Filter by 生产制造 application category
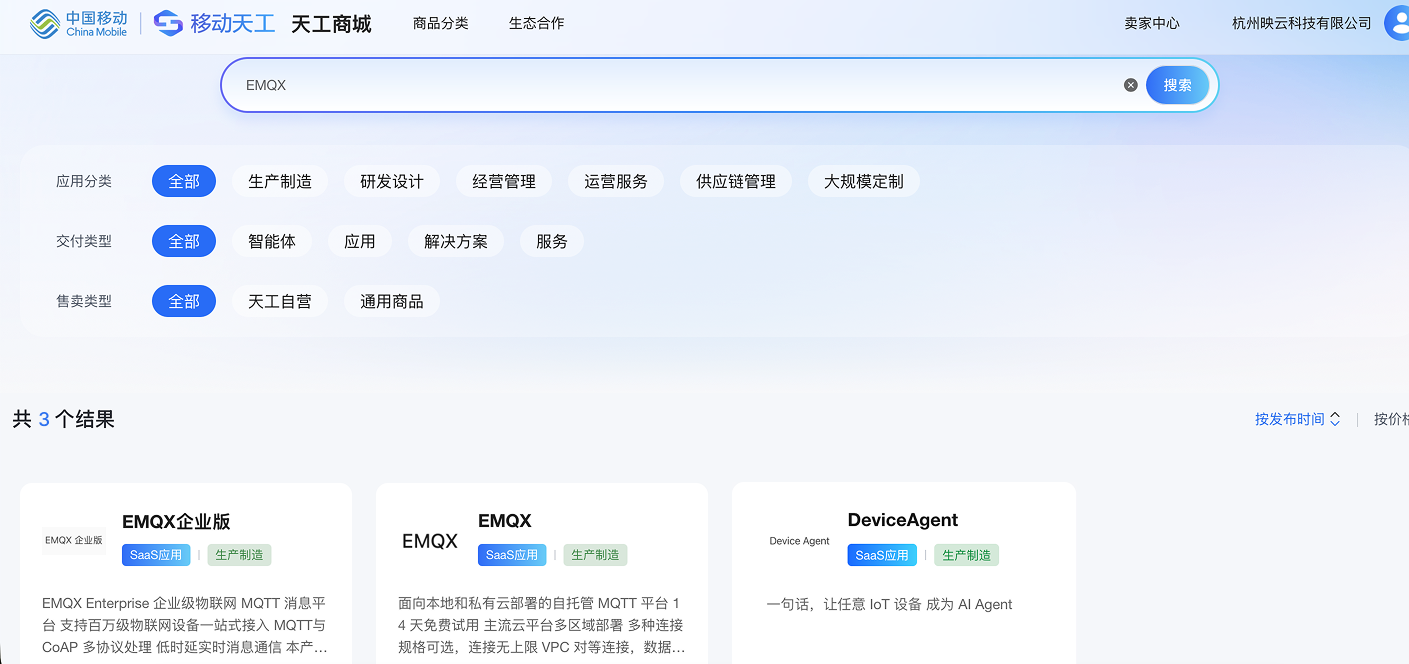Image resolution: width=1409 pixels, height=664 pixels. (x=280, y=181)
